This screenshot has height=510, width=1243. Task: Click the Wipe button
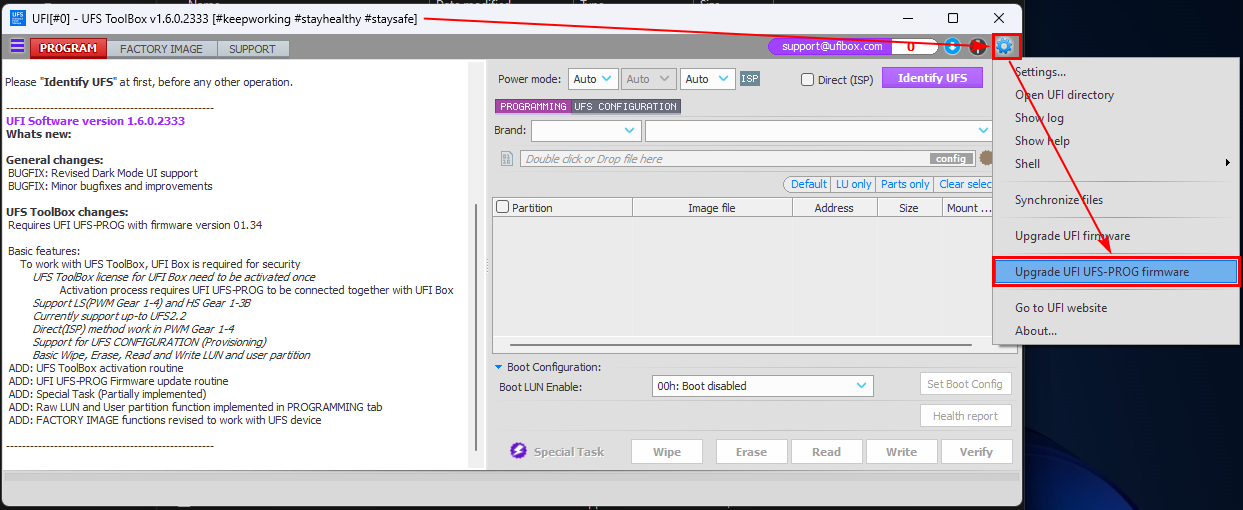pyautogui.click(x=667, y=452)
